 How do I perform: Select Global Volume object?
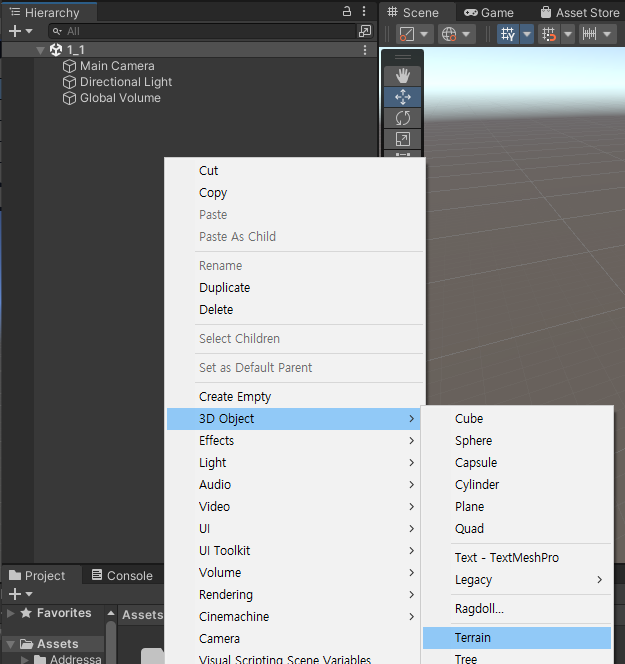coord(120,98)
